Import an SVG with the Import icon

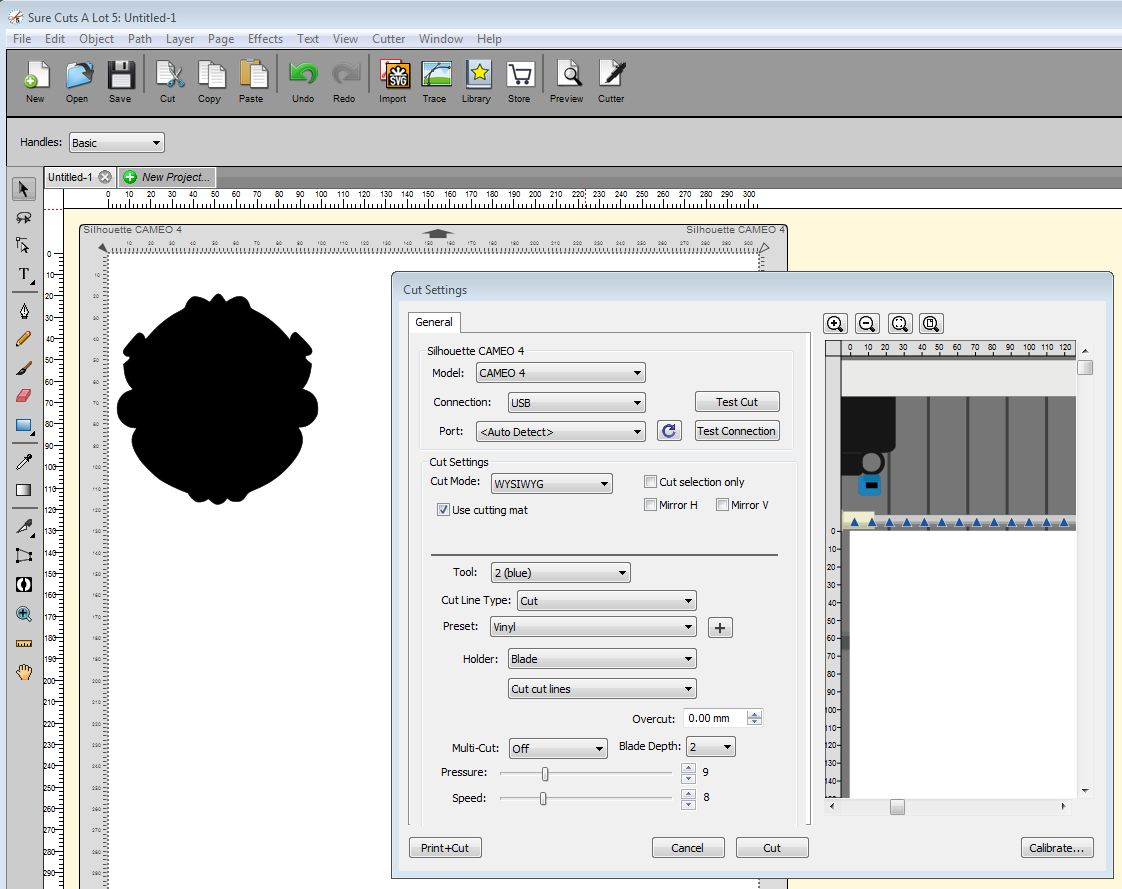394,82
